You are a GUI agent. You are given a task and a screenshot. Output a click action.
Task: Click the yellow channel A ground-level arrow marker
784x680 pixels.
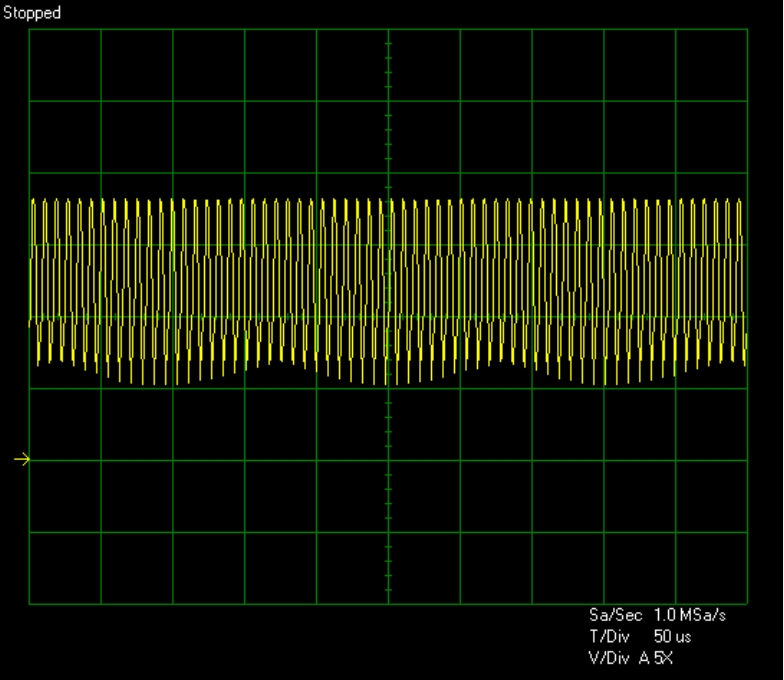click(x=22, y=459)
